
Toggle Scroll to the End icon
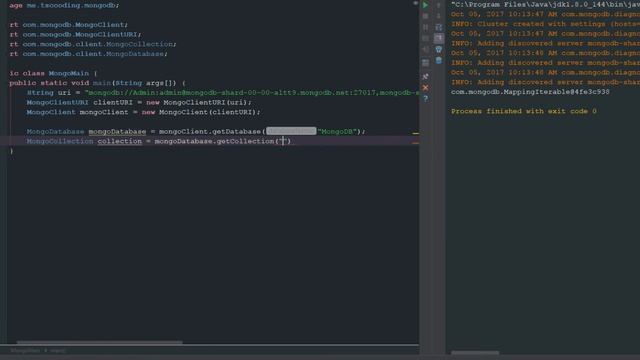(439, 38)
